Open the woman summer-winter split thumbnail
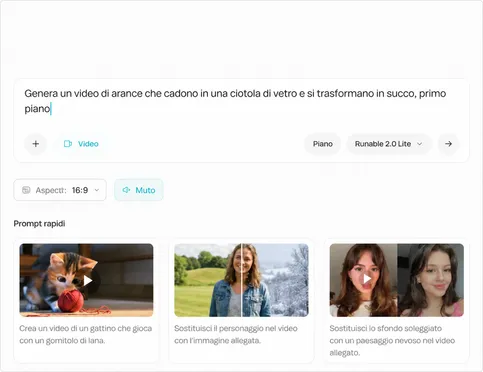The height and width of the screenshot is (372, 483). (241, 280)
